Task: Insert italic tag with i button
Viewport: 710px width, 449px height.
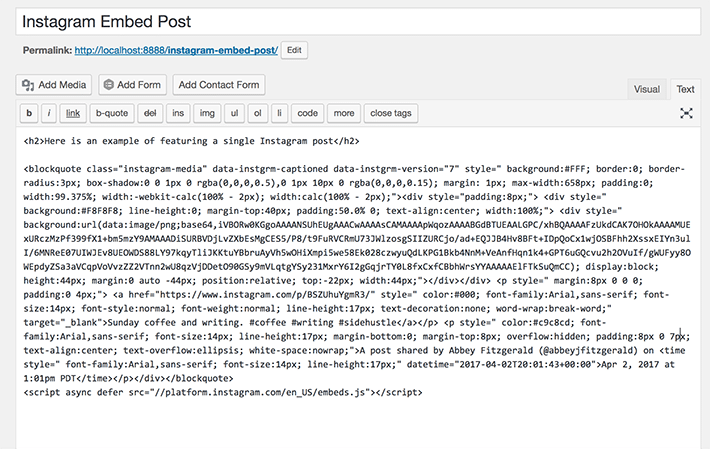Action: [x=49, y=113]
